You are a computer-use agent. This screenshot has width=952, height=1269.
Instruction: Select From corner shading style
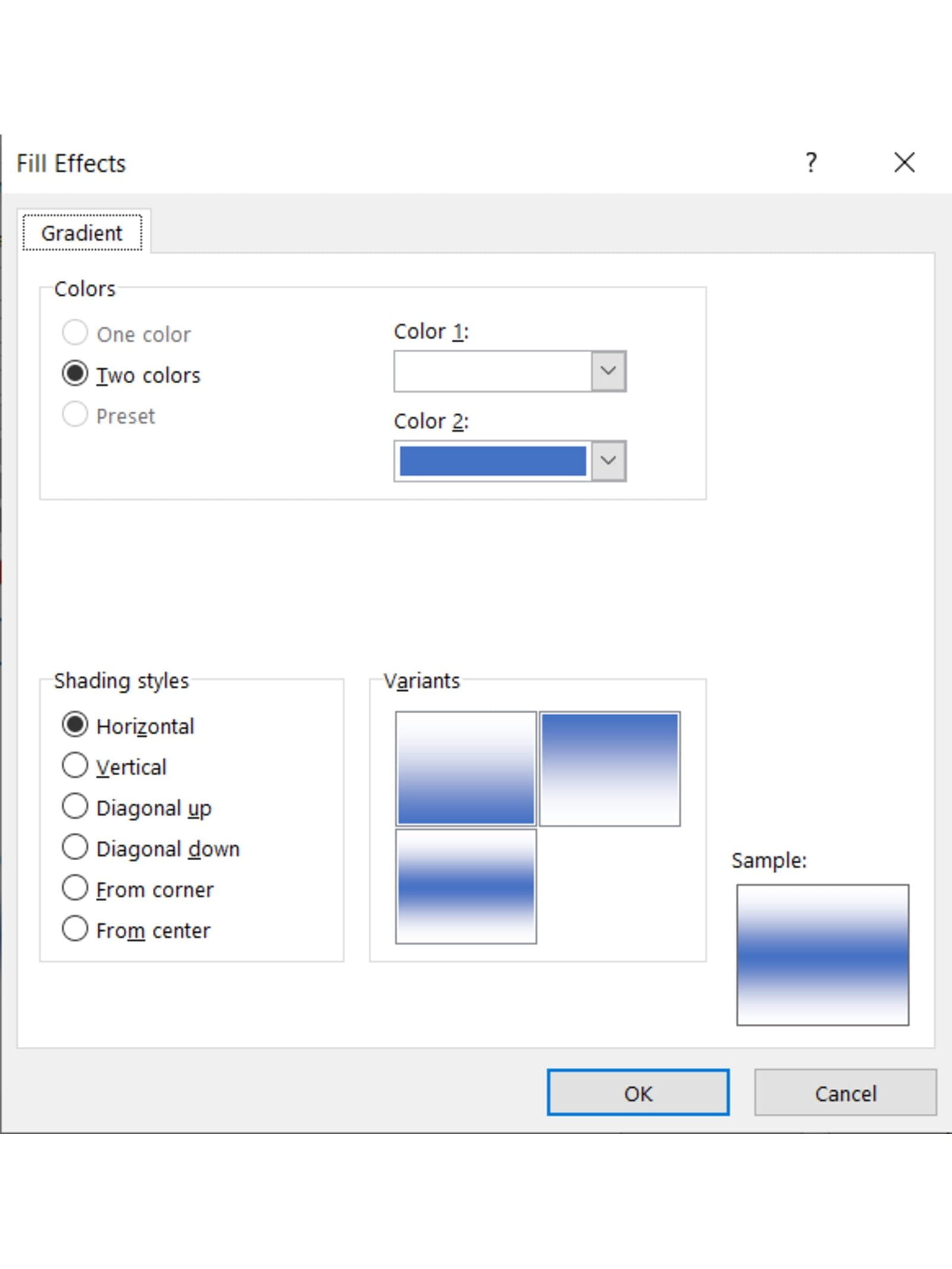coord(75,888)
